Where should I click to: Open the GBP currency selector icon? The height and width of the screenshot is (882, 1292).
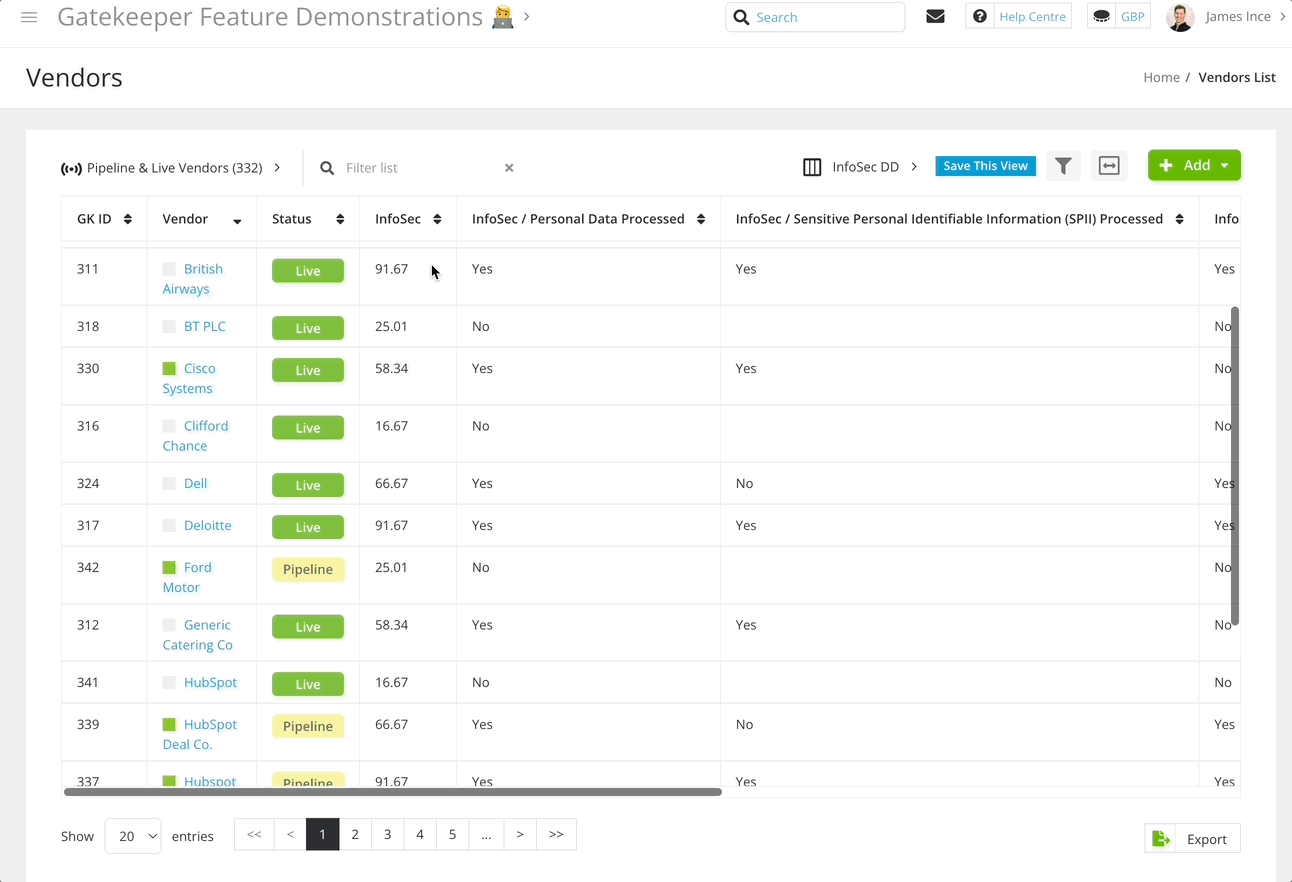pyautogui.click(x=1101, y=15)
